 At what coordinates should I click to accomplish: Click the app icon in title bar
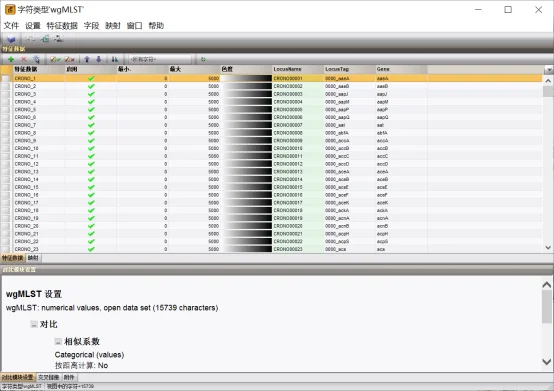coord(10,10)
